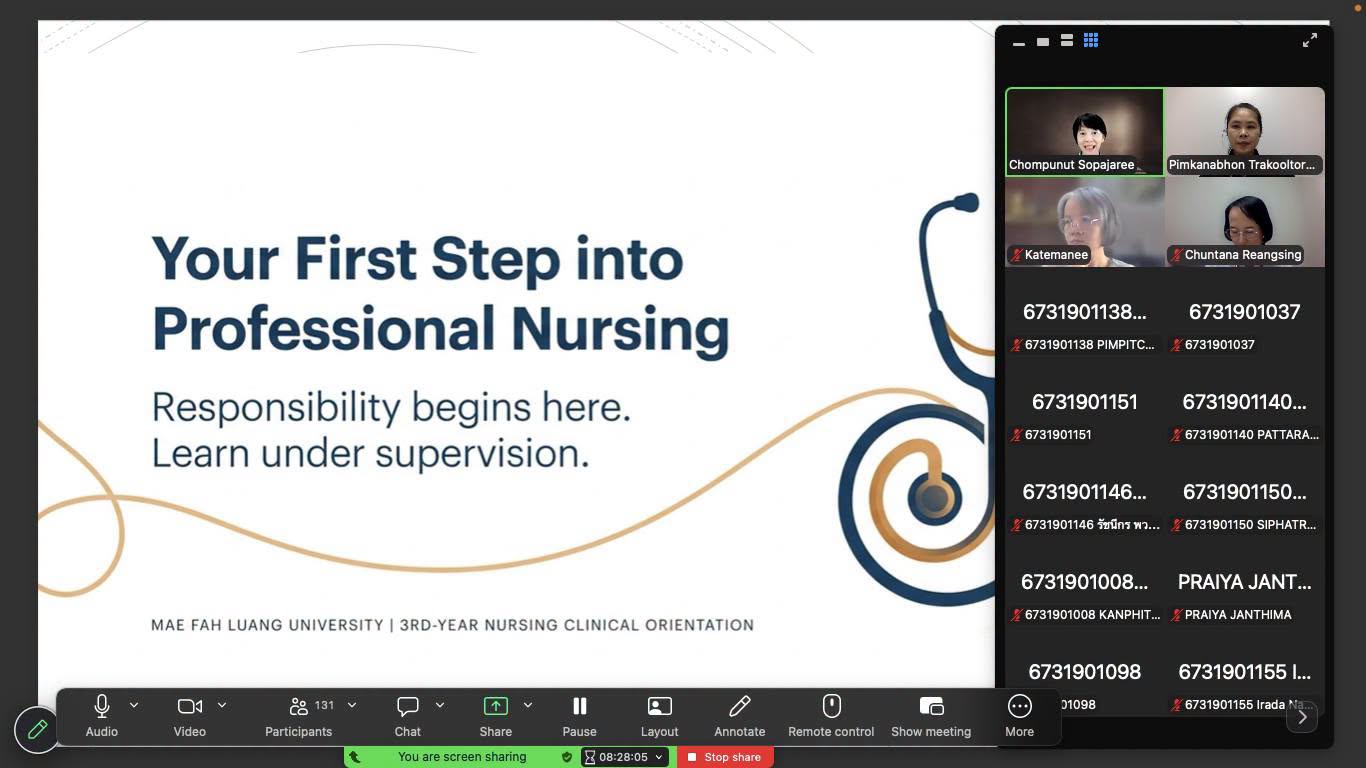The width and height of the screenshot is (1366, 768).
Task: Select Pimkanabhon Trakooltor's video tile
Action: (1245, 132)
